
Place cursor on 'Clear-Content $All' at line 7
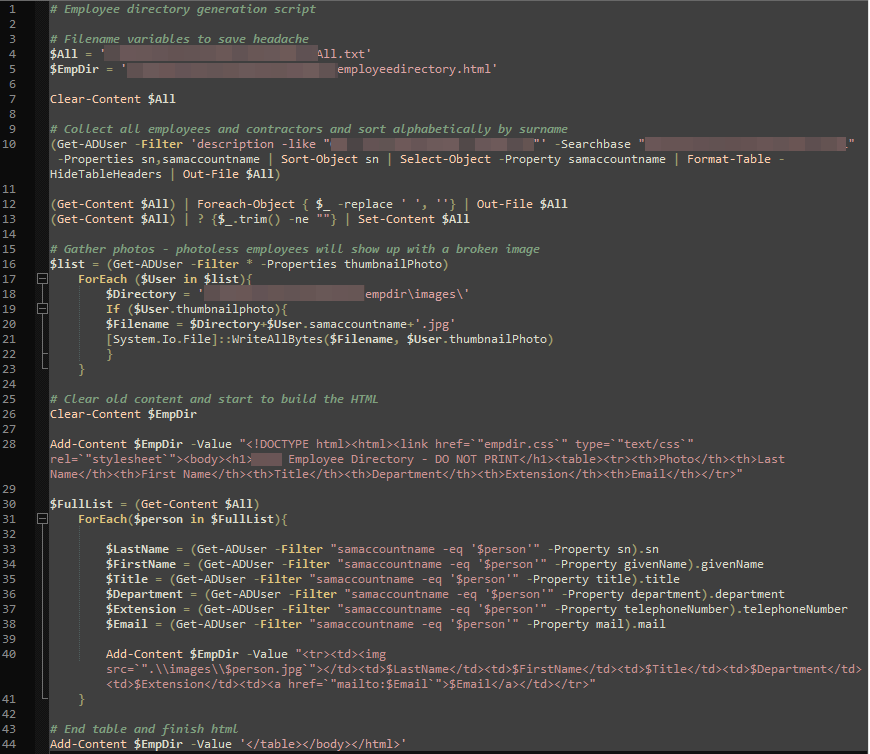coord(113,99)
